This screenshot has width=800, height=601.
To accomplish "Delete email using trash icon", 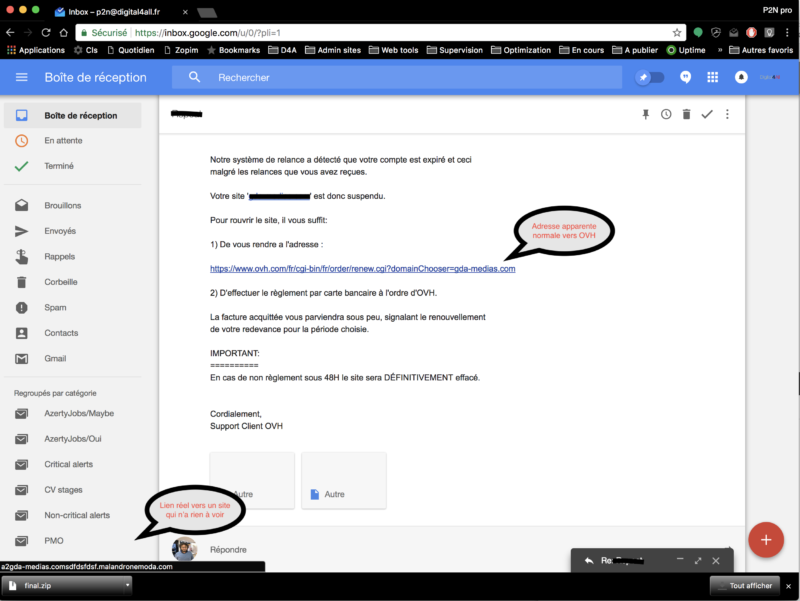I will (x=686, y=114).
